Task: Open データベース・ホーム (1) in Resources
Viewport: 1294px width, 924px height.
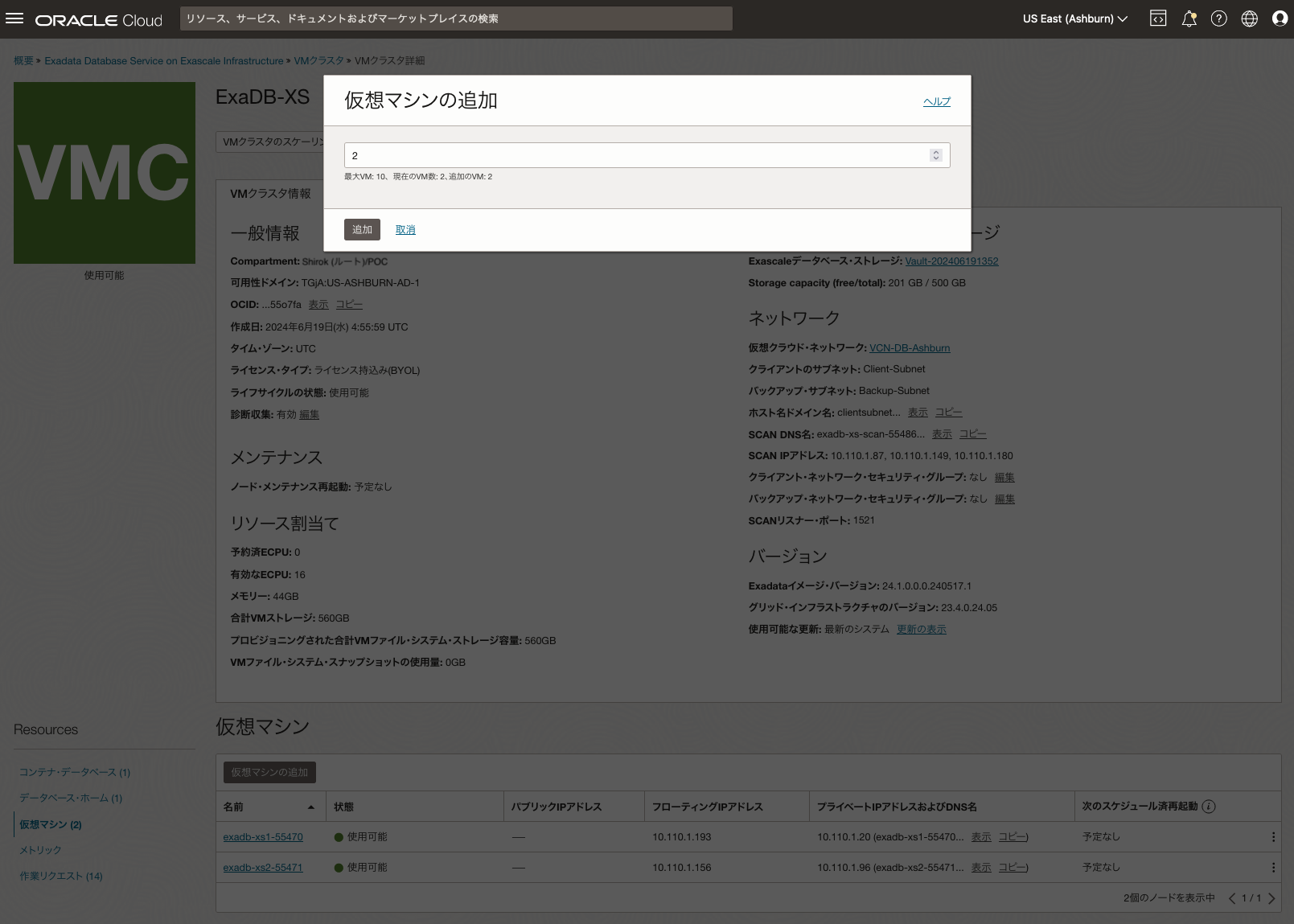Action: pos(71,798)
